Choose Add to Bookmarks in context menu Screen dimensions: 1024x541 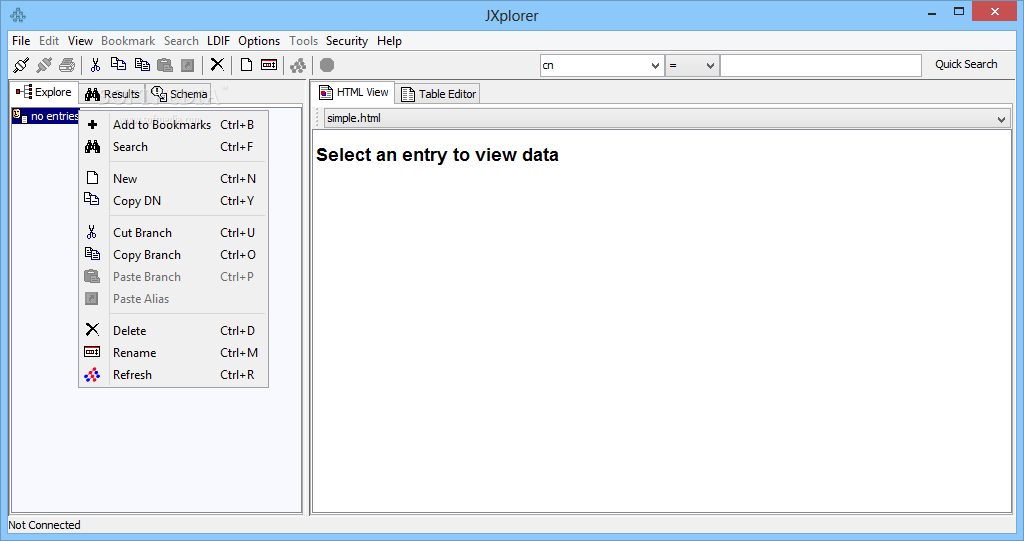pyautogui.click(x=173, y=125)
